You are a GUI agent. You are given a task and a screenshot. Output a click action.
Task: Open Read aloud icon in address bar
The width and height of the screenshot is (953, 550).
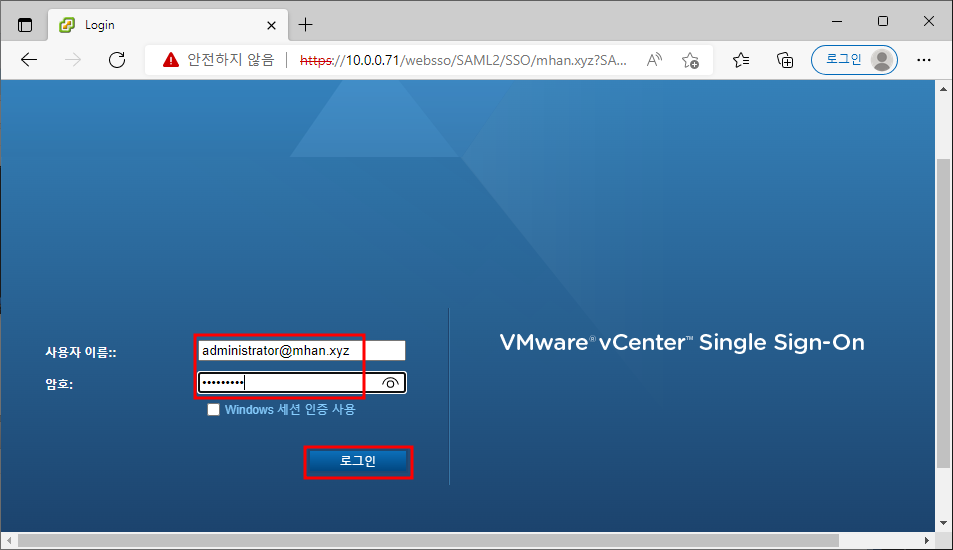point(654,60)
